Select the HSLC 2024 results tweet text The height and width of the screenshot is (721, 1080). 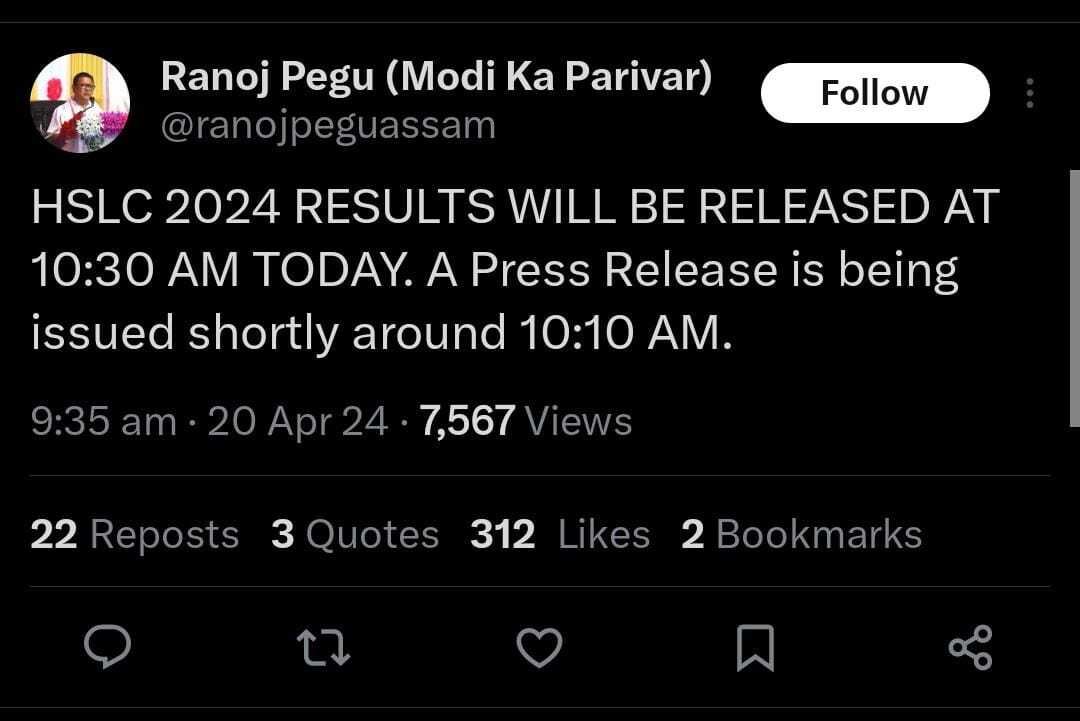click(x=515, y=269)
